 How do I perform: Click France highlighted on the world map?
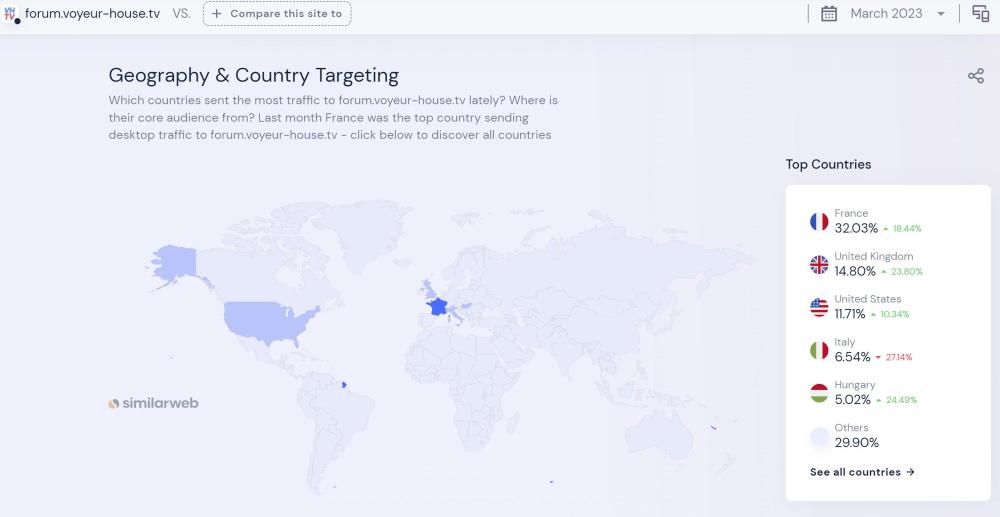coord(437,306)
